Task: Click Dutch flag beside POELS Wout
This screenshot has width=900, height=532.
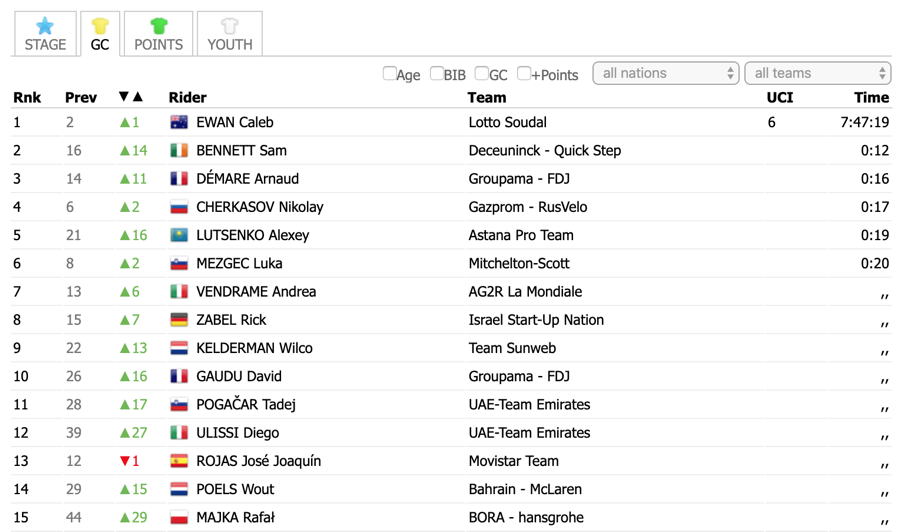Action: tap(179, 489)
